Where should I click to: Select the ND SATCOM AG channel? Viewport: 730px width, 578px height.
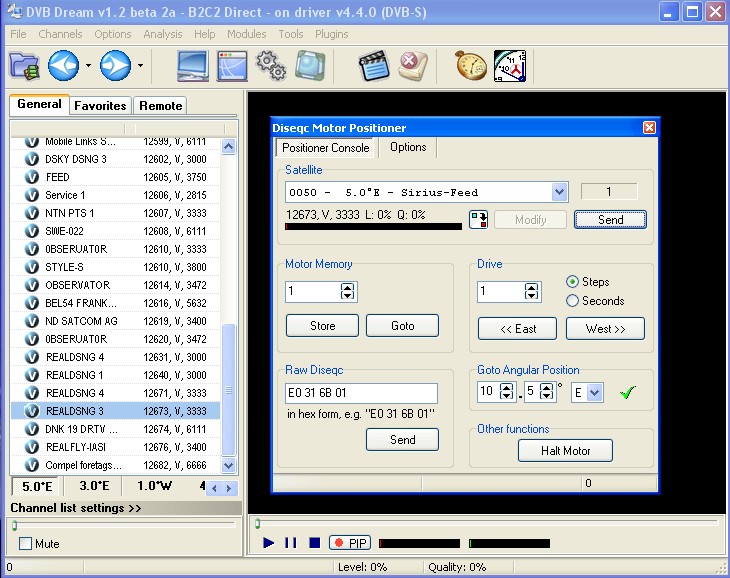pos(115,321)
